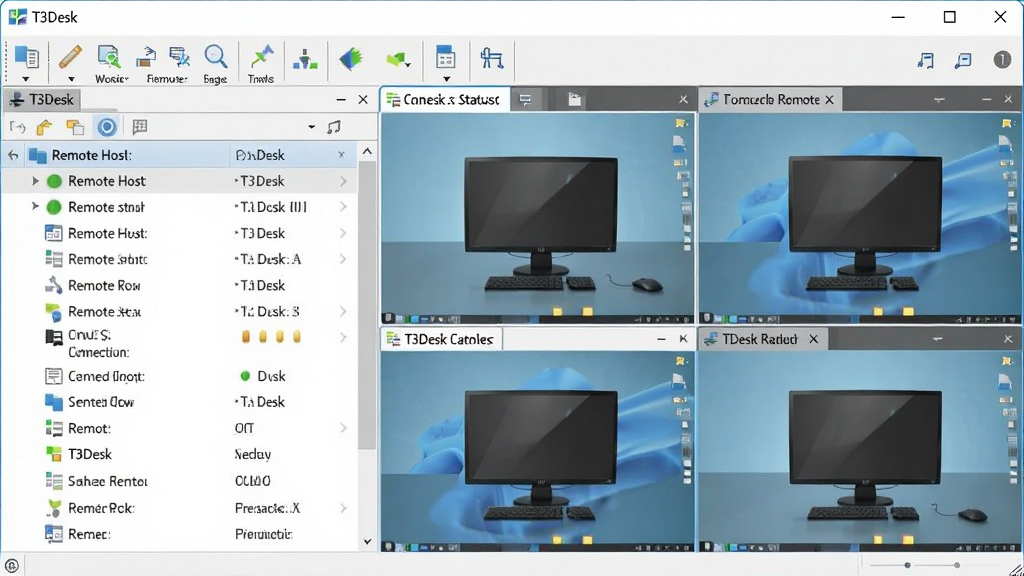Click the back arrow beside Remote Host header
This screenshot has height=576, width=1024.
coord(13,155)
